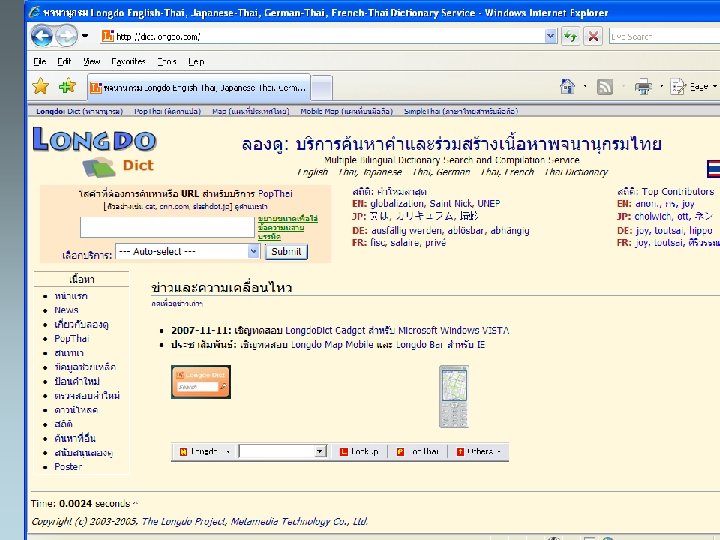
Task: Click the Saint Nick recent word link
Action: pos(451,203)
